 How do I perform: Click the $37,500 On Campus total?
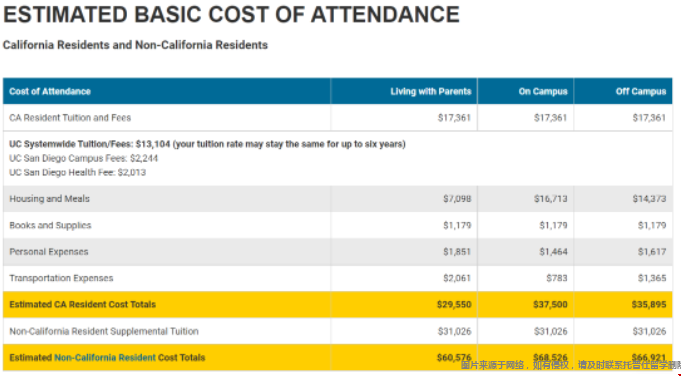click(550, 305)
